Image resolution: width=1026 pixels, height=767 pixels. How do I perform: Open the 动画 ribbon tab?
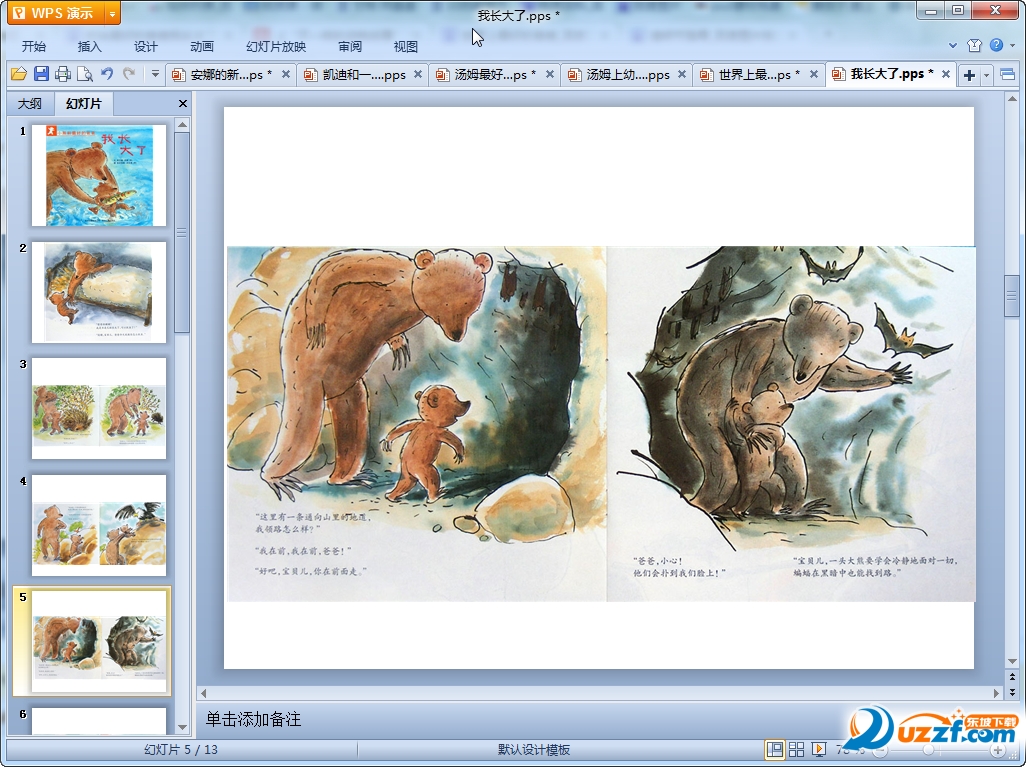[x=202, y=46]
